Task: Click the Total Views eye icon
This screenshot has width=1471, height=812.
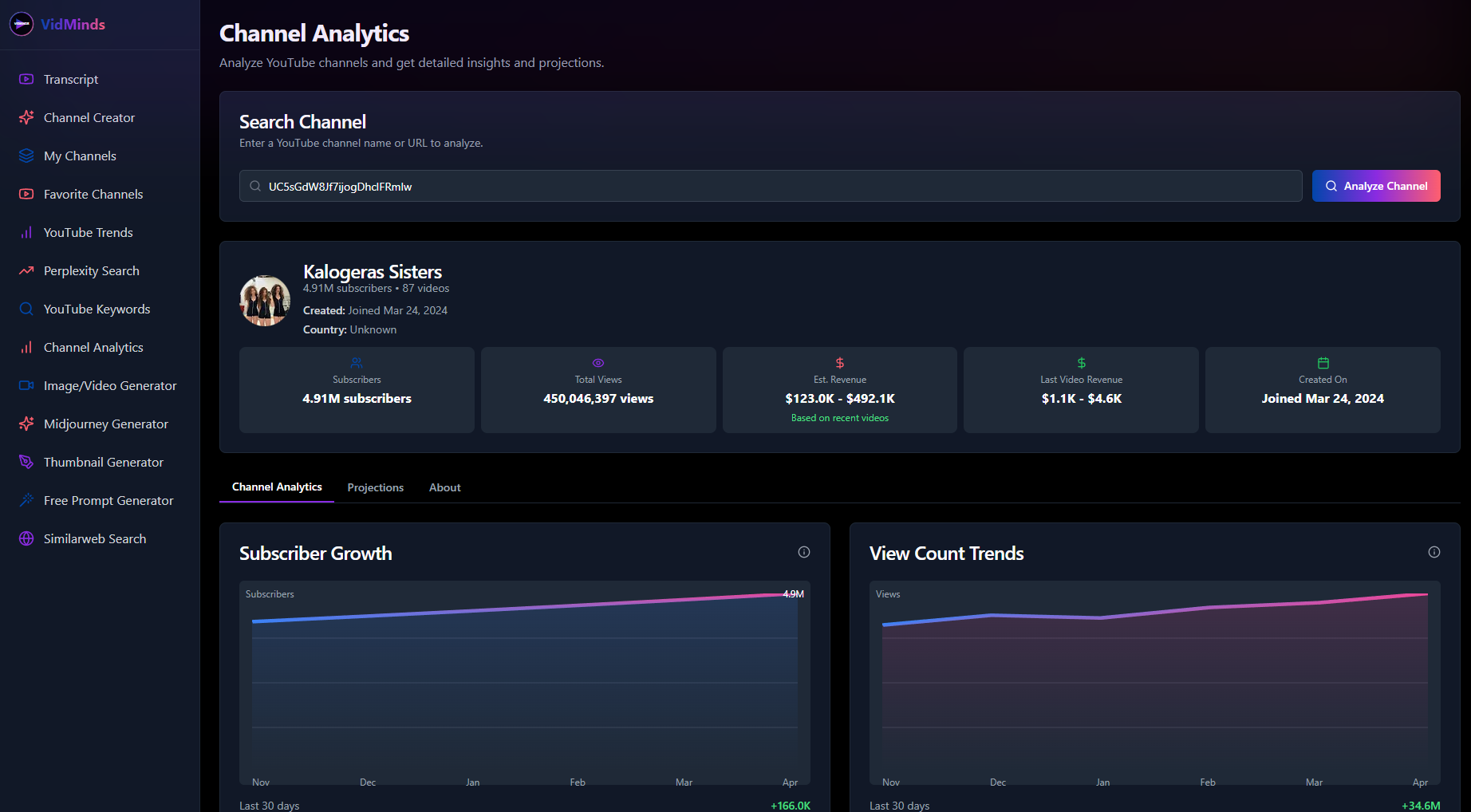Action: point(598,363)
